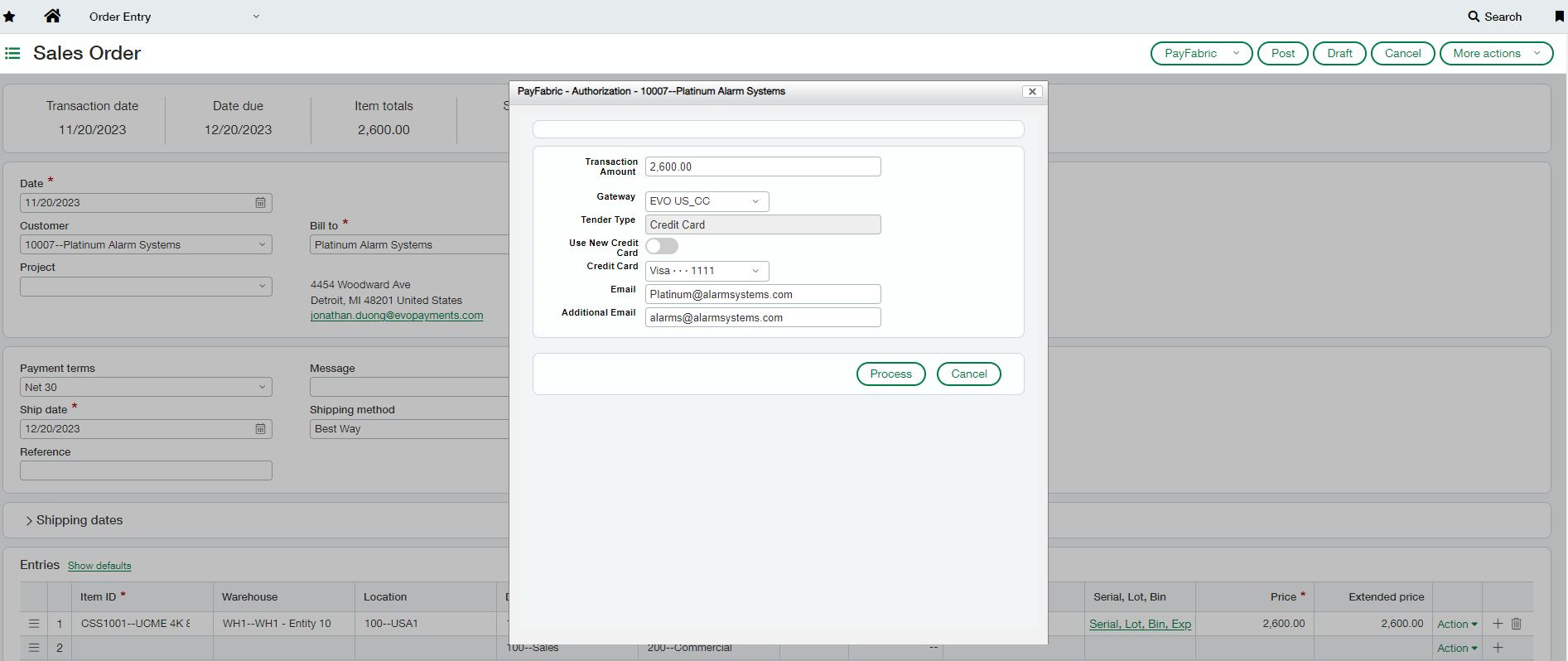Toggle the Use New Credit Card switch
1568x661 pixels.
(662, 246)
